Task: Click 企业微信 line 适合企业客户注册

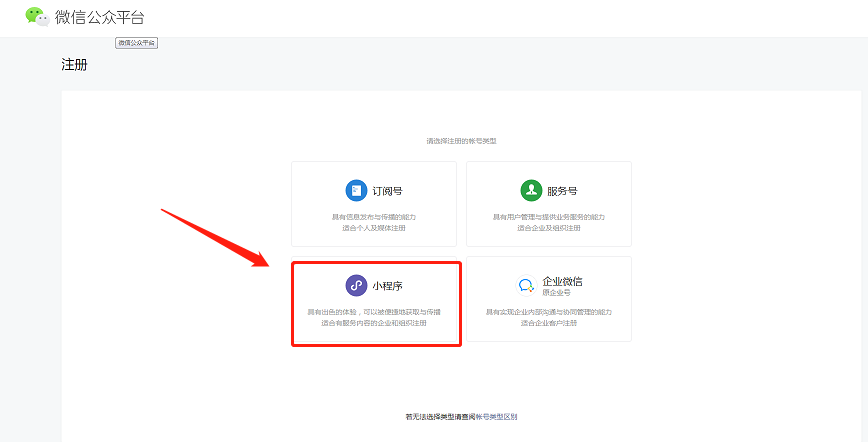Action: coord(549,323)
